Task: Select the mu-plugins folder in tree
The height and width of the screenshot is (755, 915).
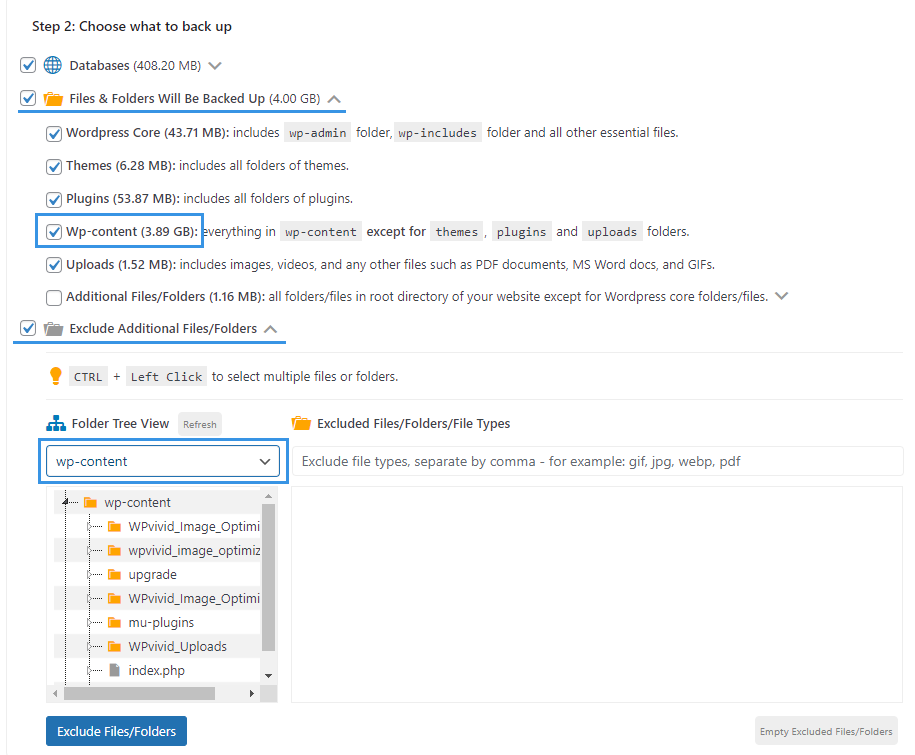Action: click(161, 623)
